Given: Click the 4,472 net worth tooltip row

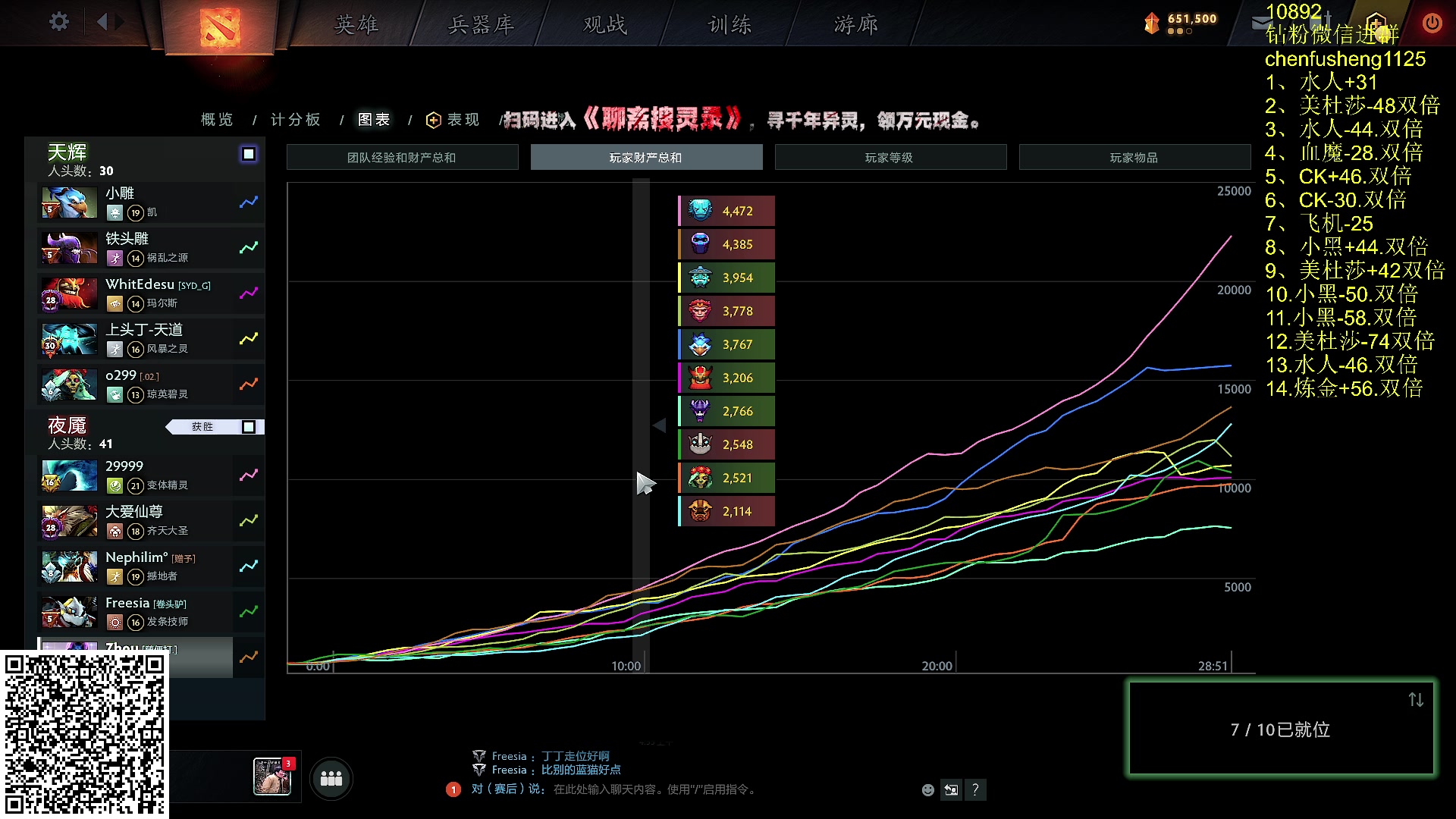Looking at the screenshot, I should [x=726, y=211].
